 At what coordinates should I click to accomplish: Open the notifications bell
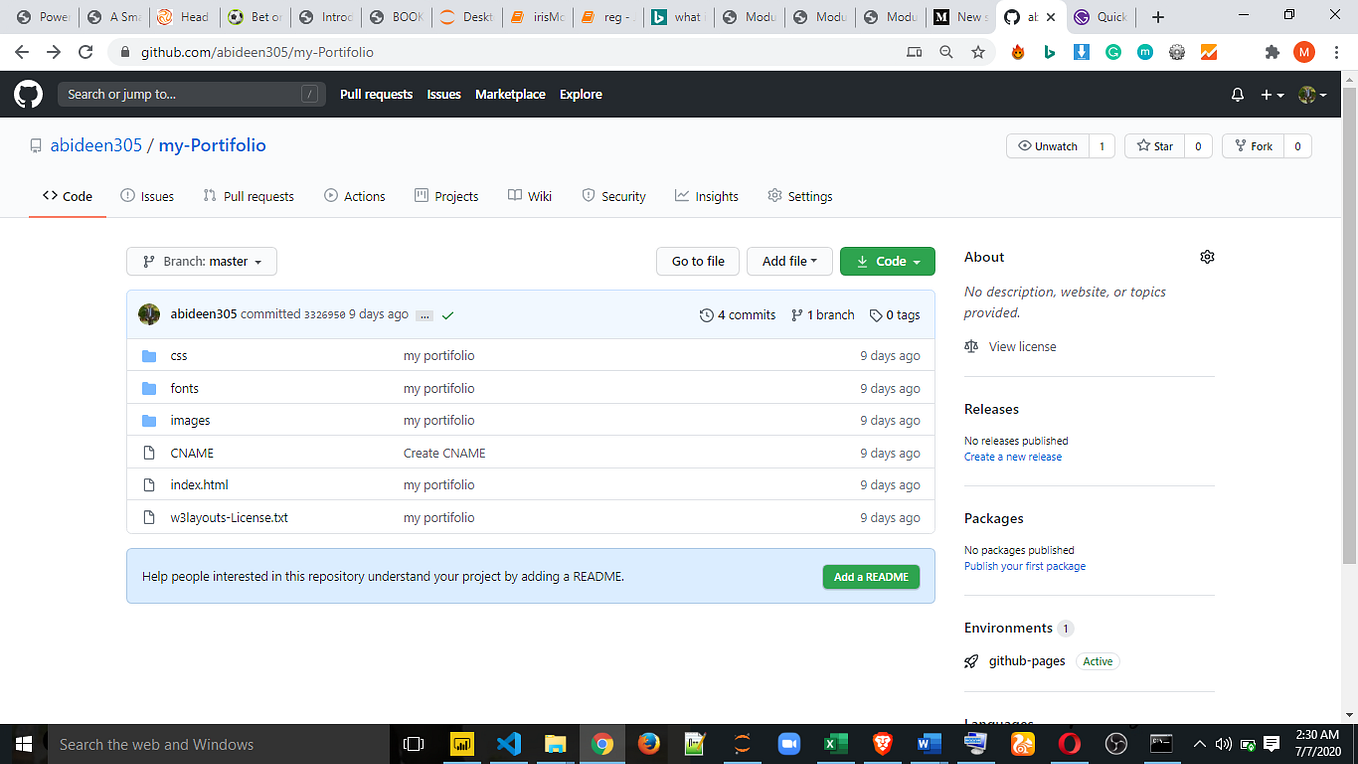1237,94
